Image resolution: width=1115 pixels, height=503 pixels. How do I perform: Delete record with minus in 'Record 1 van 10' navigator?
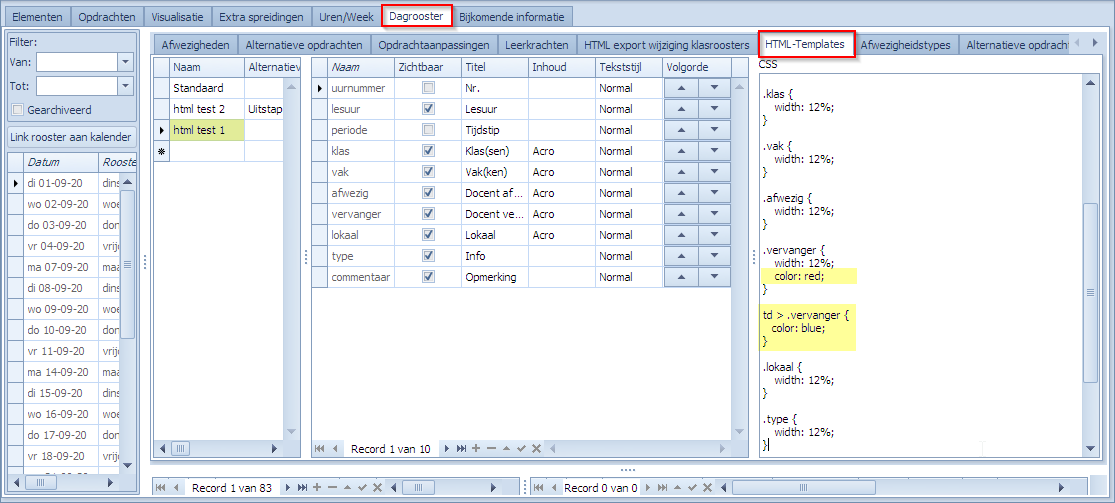[491, 448]
